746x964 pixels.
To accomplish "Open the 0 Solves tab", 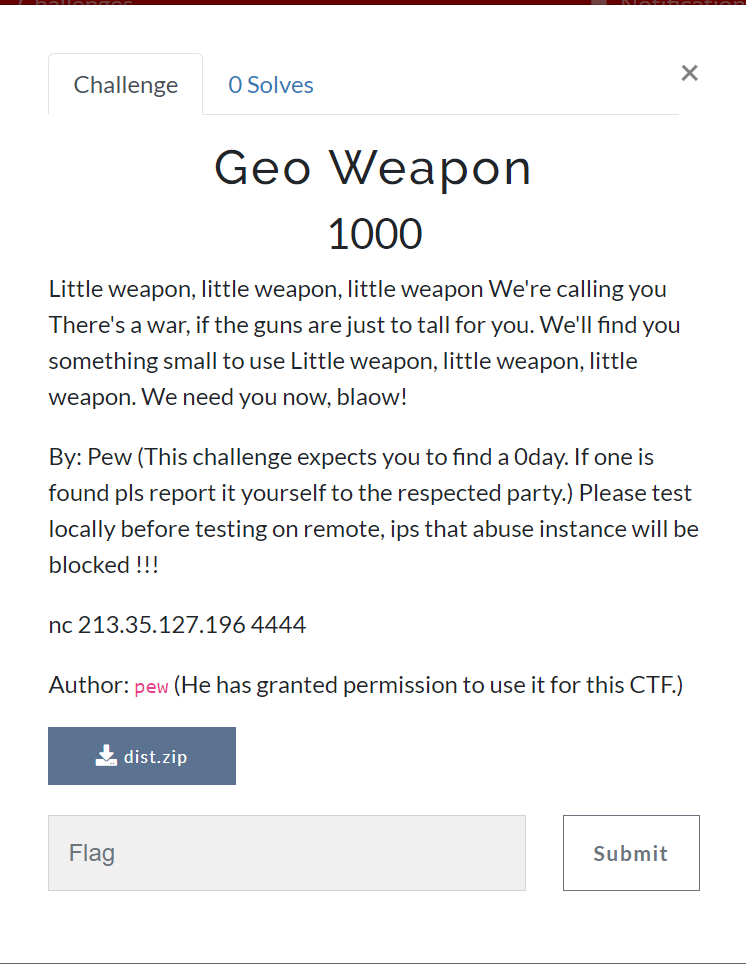I will point(271,85).
